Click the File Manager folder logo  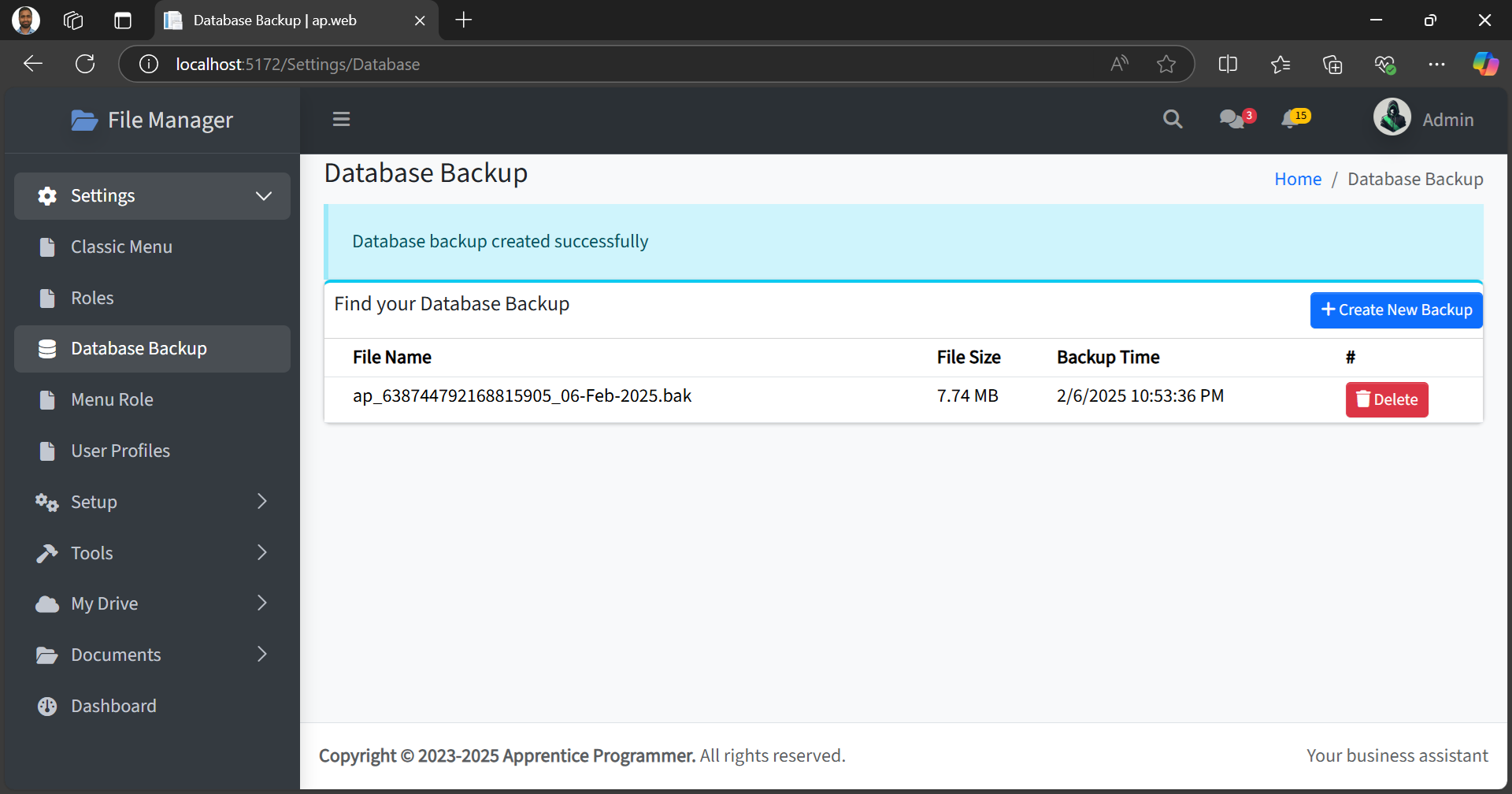(x=84, y=121)
